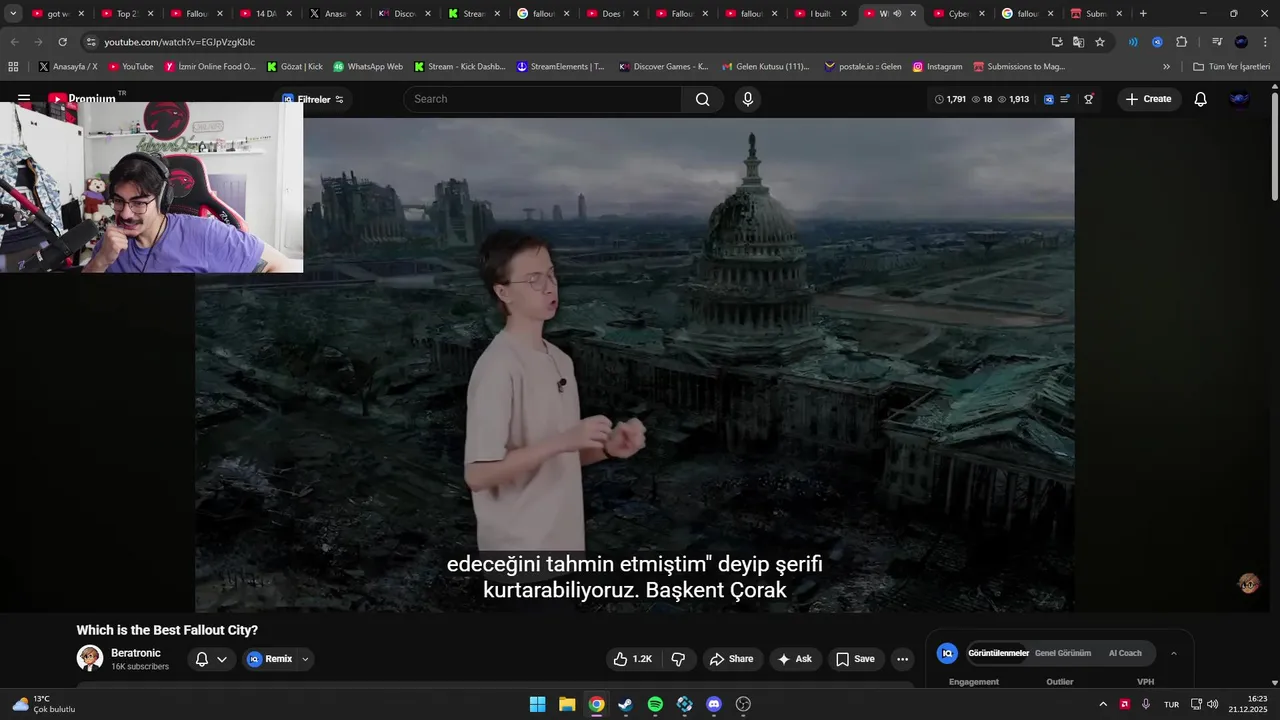The height and width of the screenshot is (720, 1280).
Task: Open Filtreler filter options
Action: point(313,99)
